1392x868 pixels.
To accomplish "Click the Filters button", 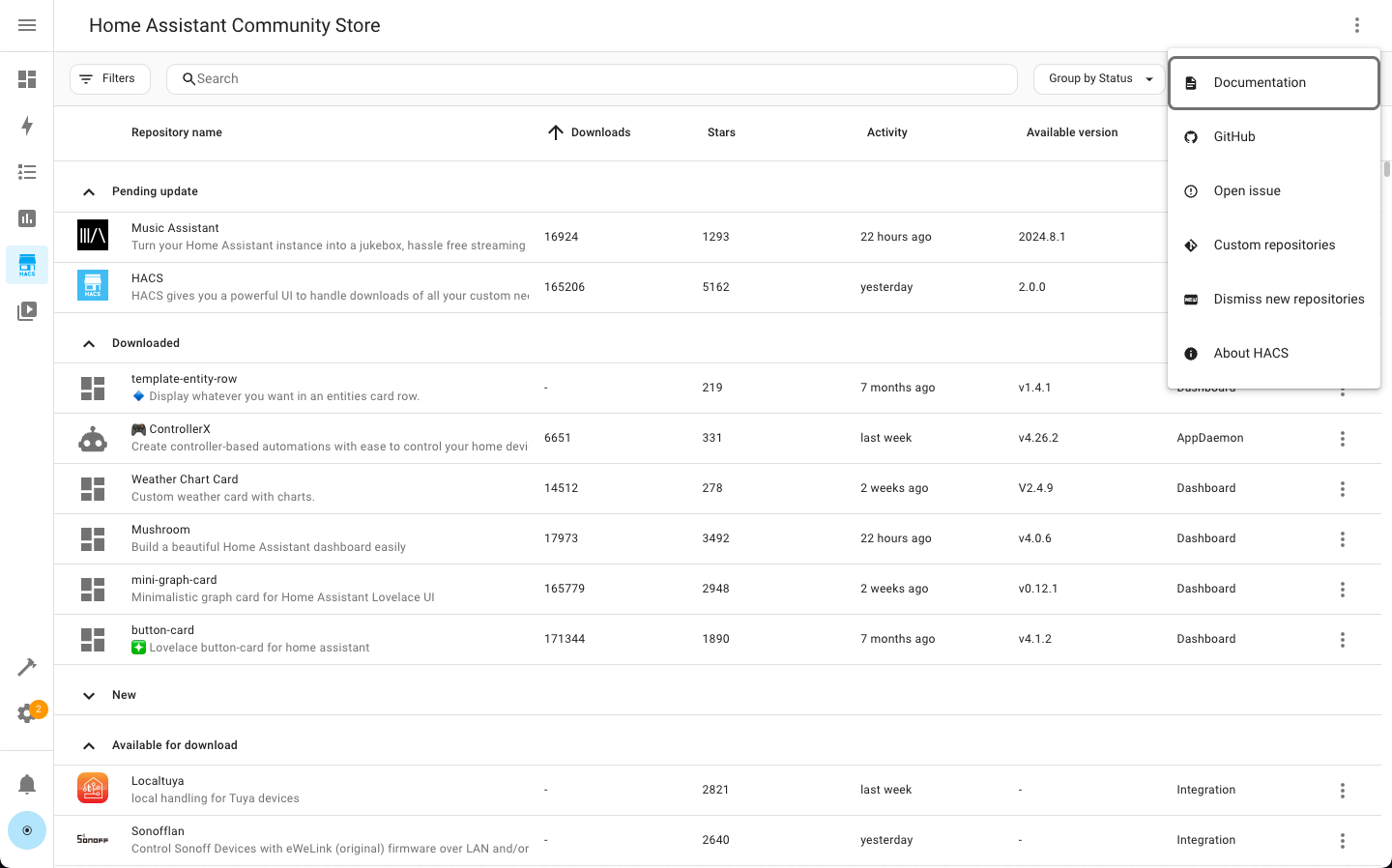I will coord(109,78).
